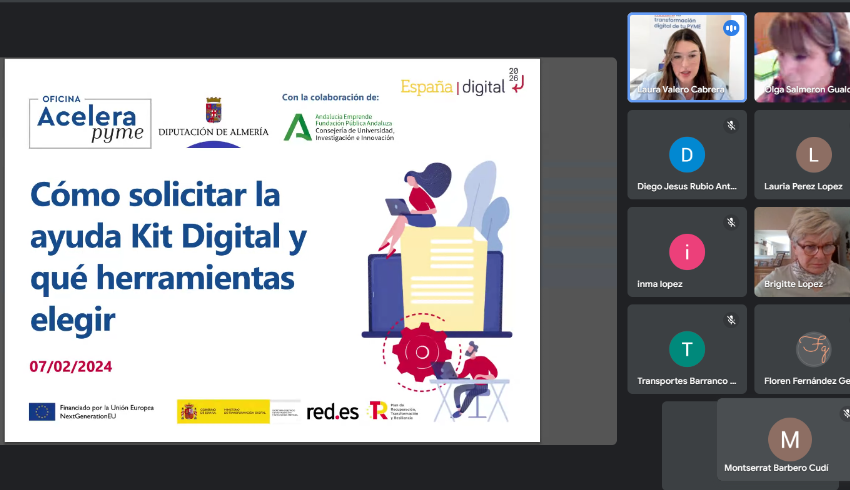Screen dimensions: 850x490
Task: Click the Diputación de Almería crest logo
Action: pyautogui.click(x=214, y=122)
